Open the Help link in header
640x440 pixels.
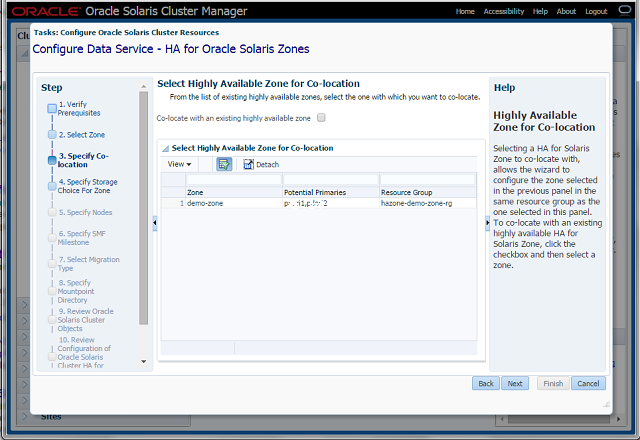coord(540,11)
